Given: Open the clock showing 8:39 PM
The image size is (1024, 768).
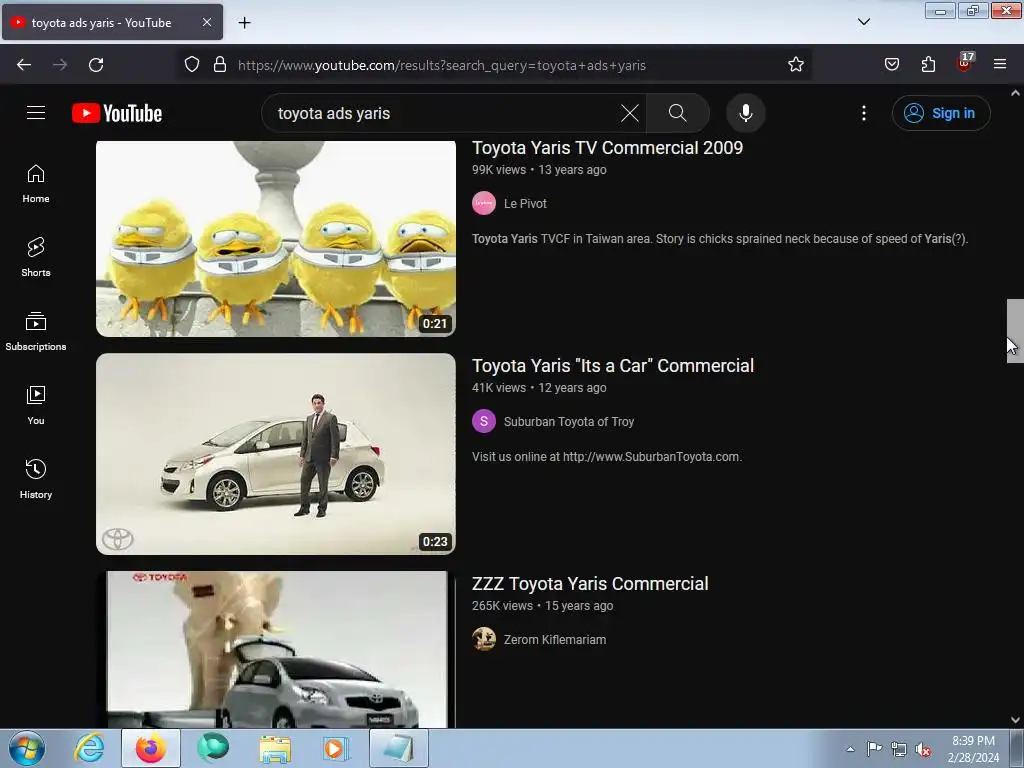Looking at the screenshot, I should click(973, 749).
